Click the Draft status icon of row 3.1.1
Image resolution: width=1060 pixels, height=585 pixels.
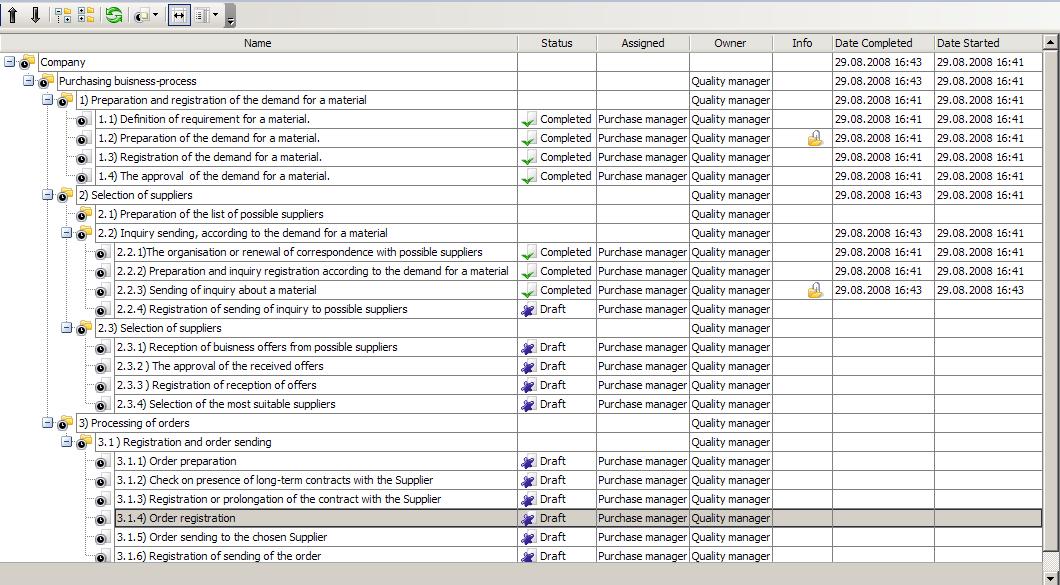(529, 462)
